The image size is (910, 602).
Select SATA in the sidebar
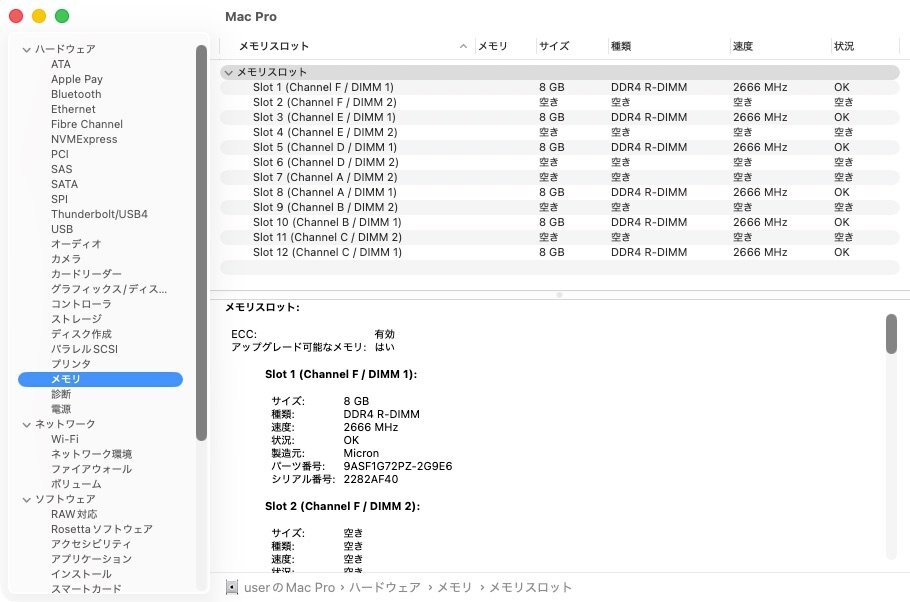point(64,184)
